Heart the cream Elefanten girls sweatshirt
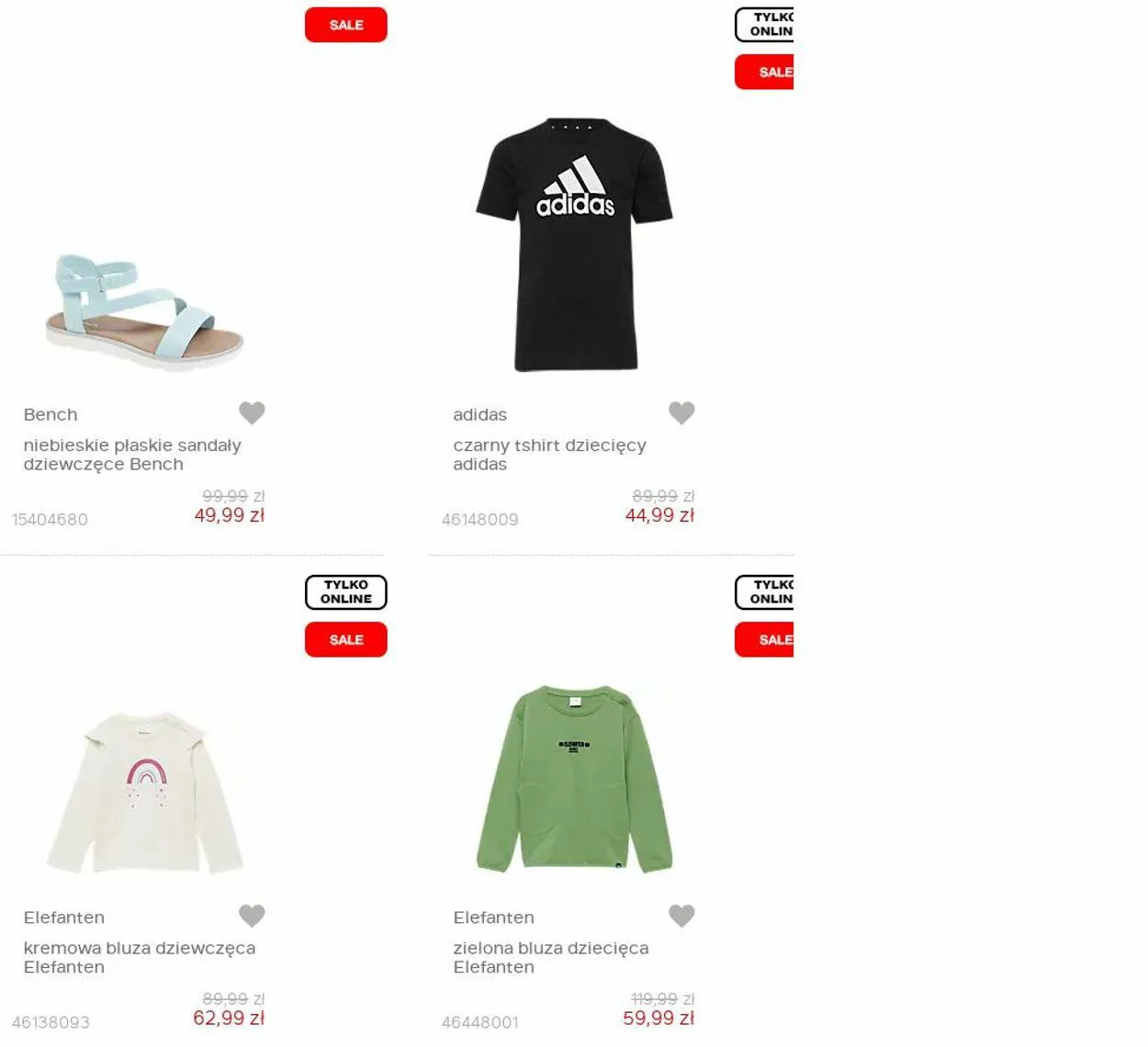The height and width of the screenshot is (1047, 1148). coord(252,916)
